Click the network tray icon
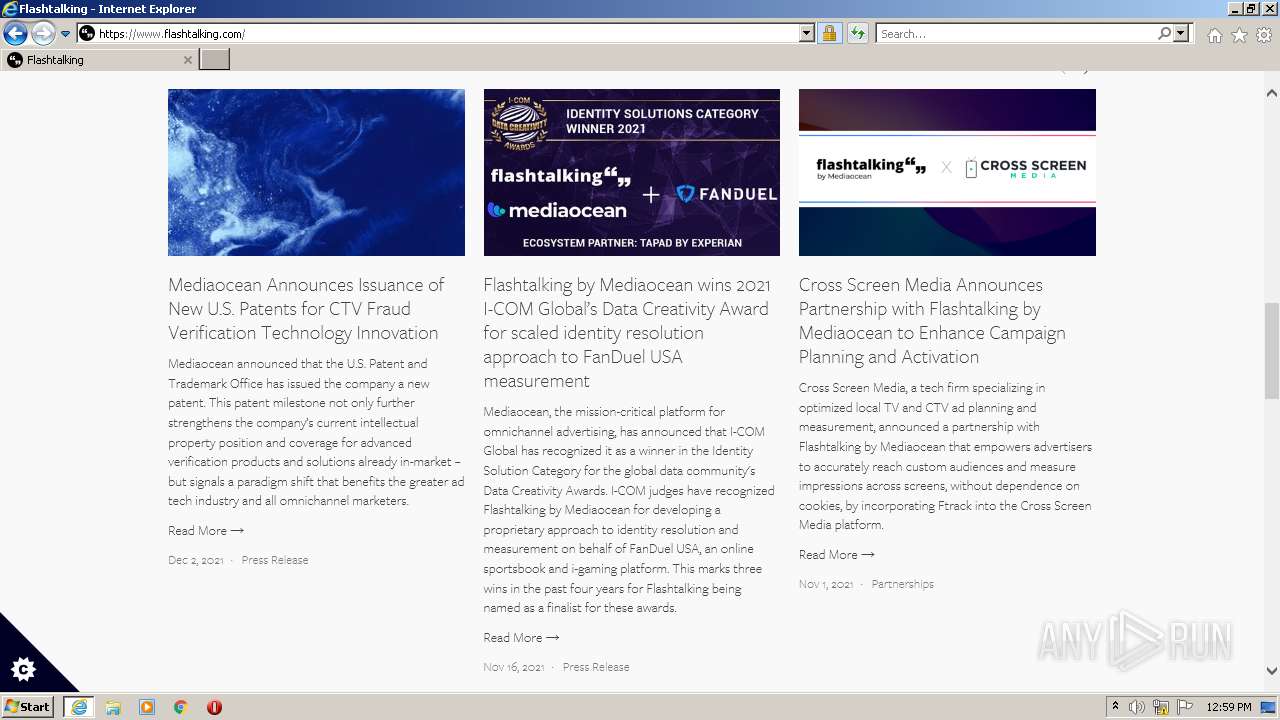Screen dimensions: 1280x720 pyautogui.click(x=1161, y=707)
